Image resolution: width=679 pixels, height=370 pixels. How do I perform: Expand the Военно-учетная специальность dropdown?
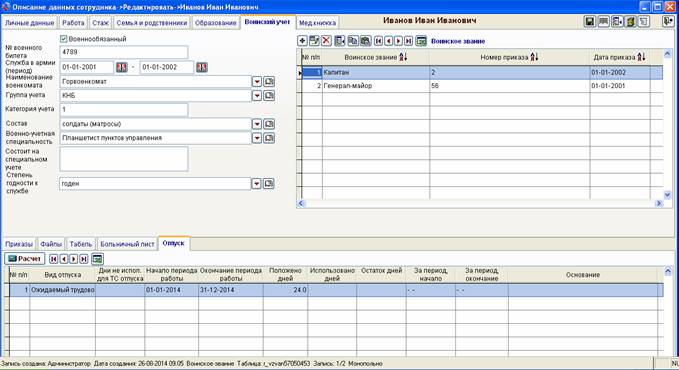(257, 138)
